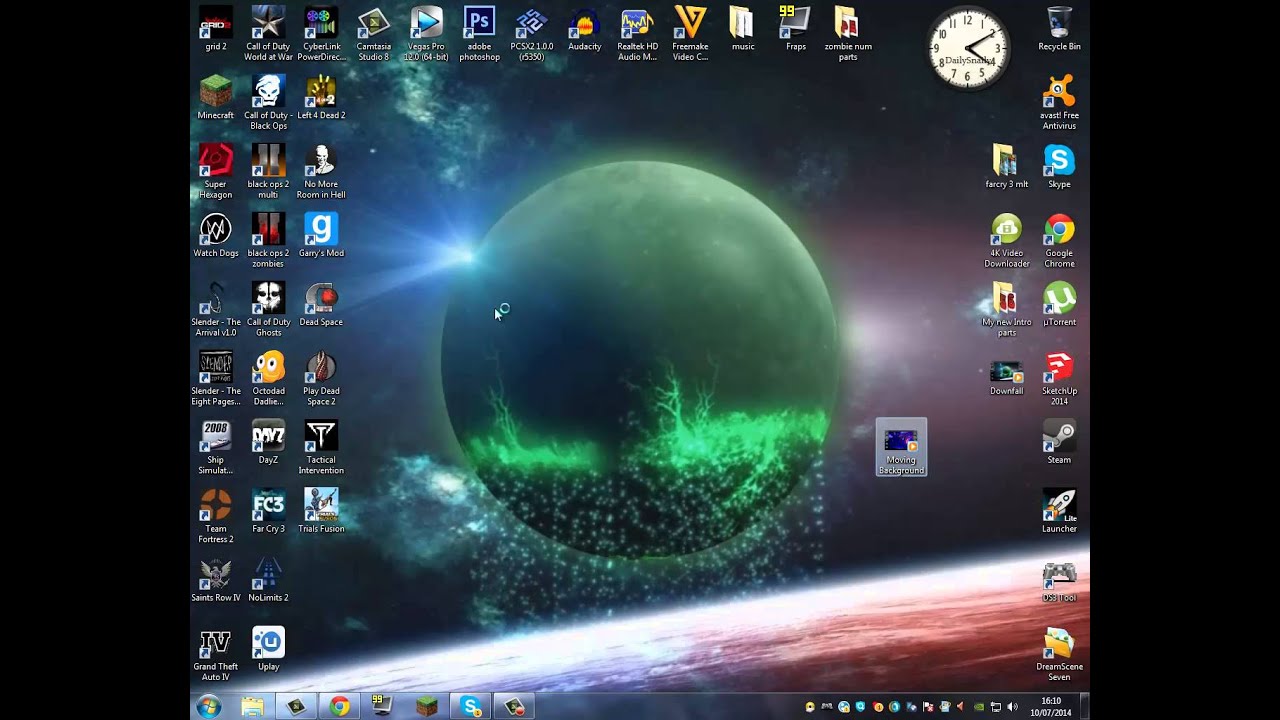Launch Minecraft from the desktop
1280x720 pixels.
click(215, 98)
